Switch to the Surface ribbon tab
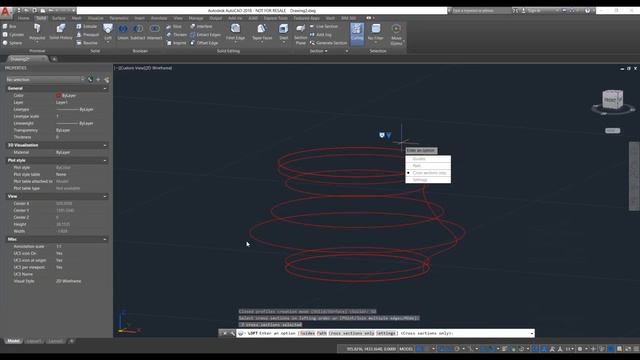 pyautogui.click(x=58, y=18)
